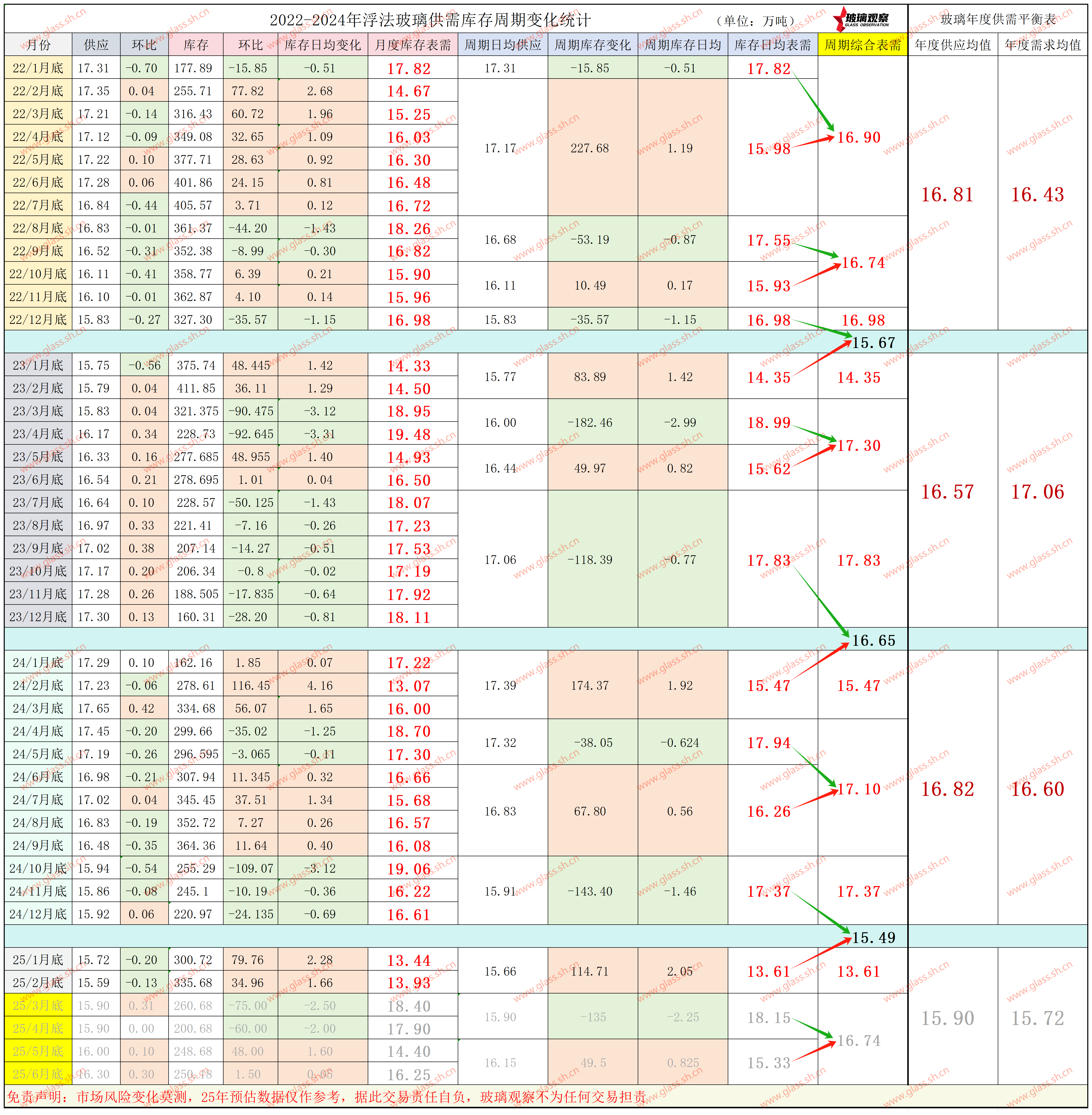
Task: Select the 23/1月底 row label
Action: click(x=39, y=365)
